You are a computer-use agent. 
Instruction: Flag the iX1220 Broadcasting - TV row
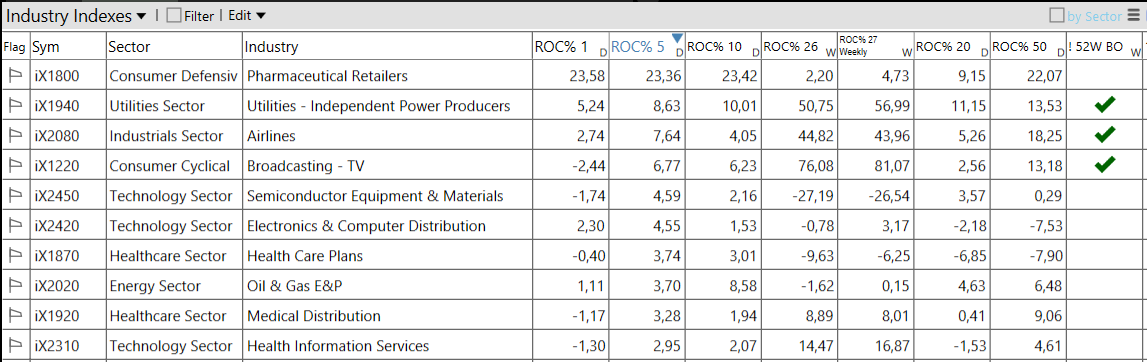pos(14,165)
